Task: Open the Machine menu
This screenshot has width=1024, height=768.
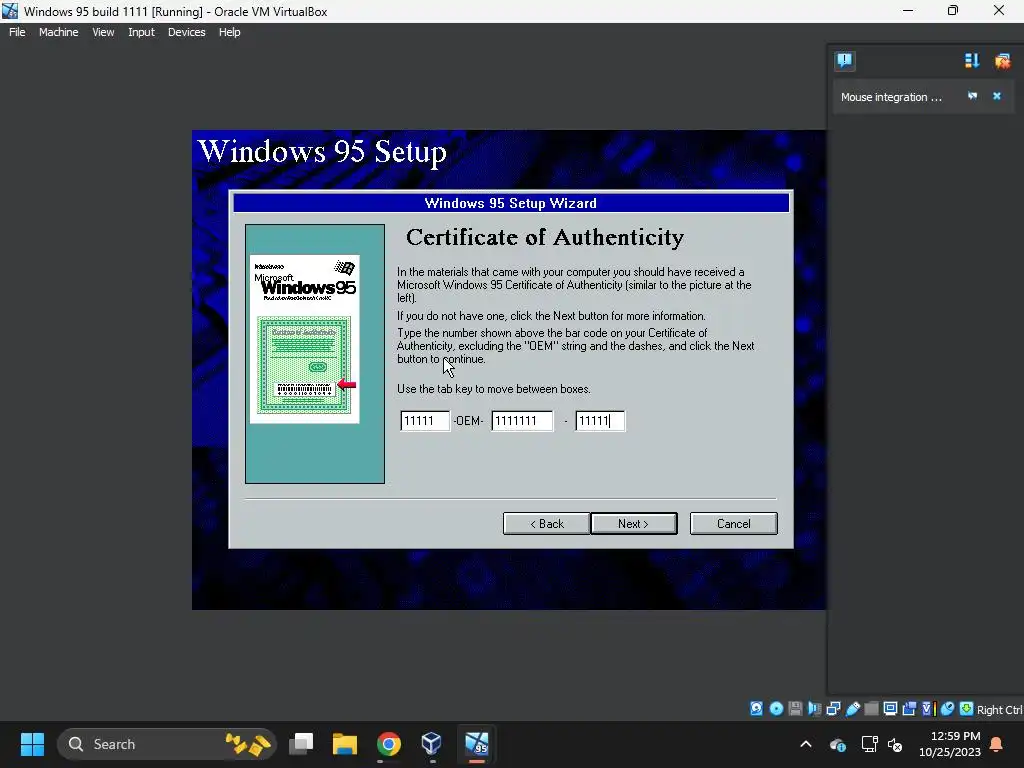Action: (x=58, y=32)
